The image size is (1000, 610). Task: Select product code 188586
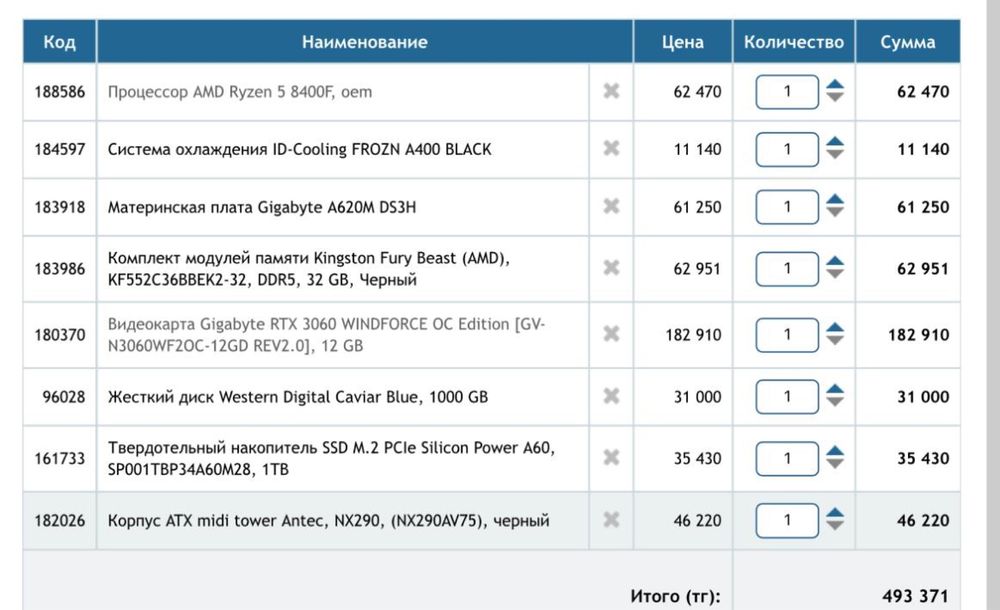pos(59,92)
